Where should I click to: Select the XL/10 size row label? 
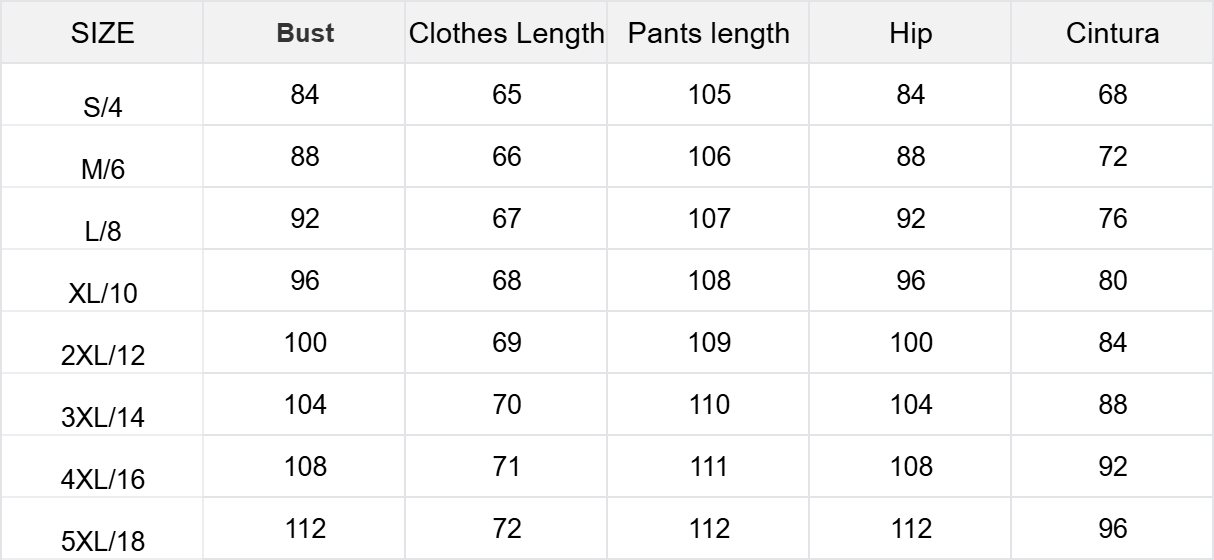tap(104, 294)
